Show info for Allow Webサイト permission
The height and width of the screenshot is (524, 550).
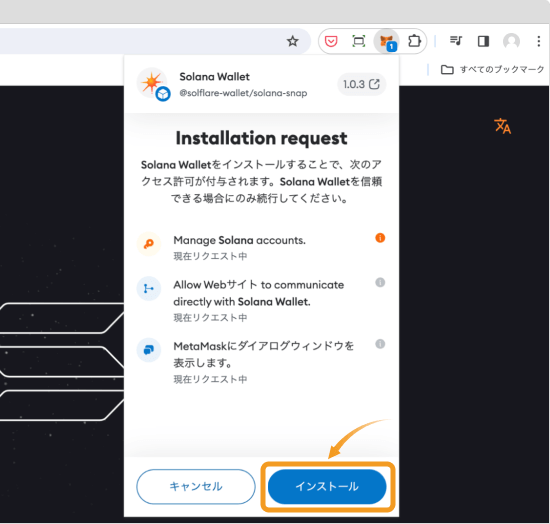tap(380, 282)
